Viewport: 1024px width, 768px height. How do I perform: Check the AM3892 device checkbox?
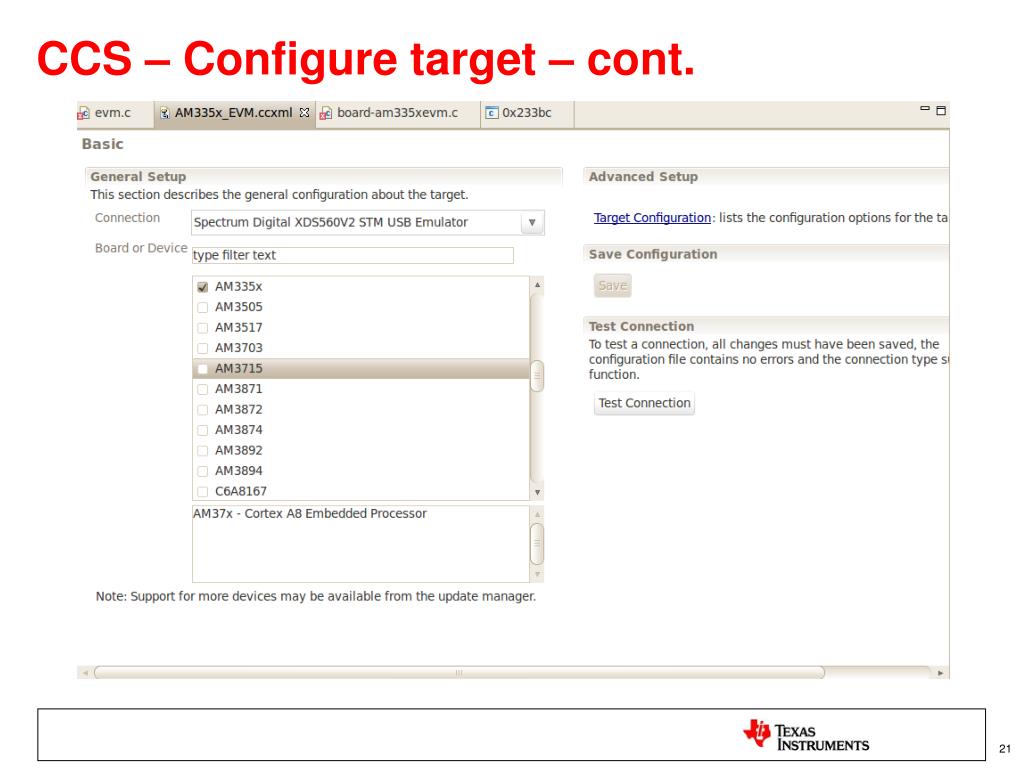click(202, 451)
